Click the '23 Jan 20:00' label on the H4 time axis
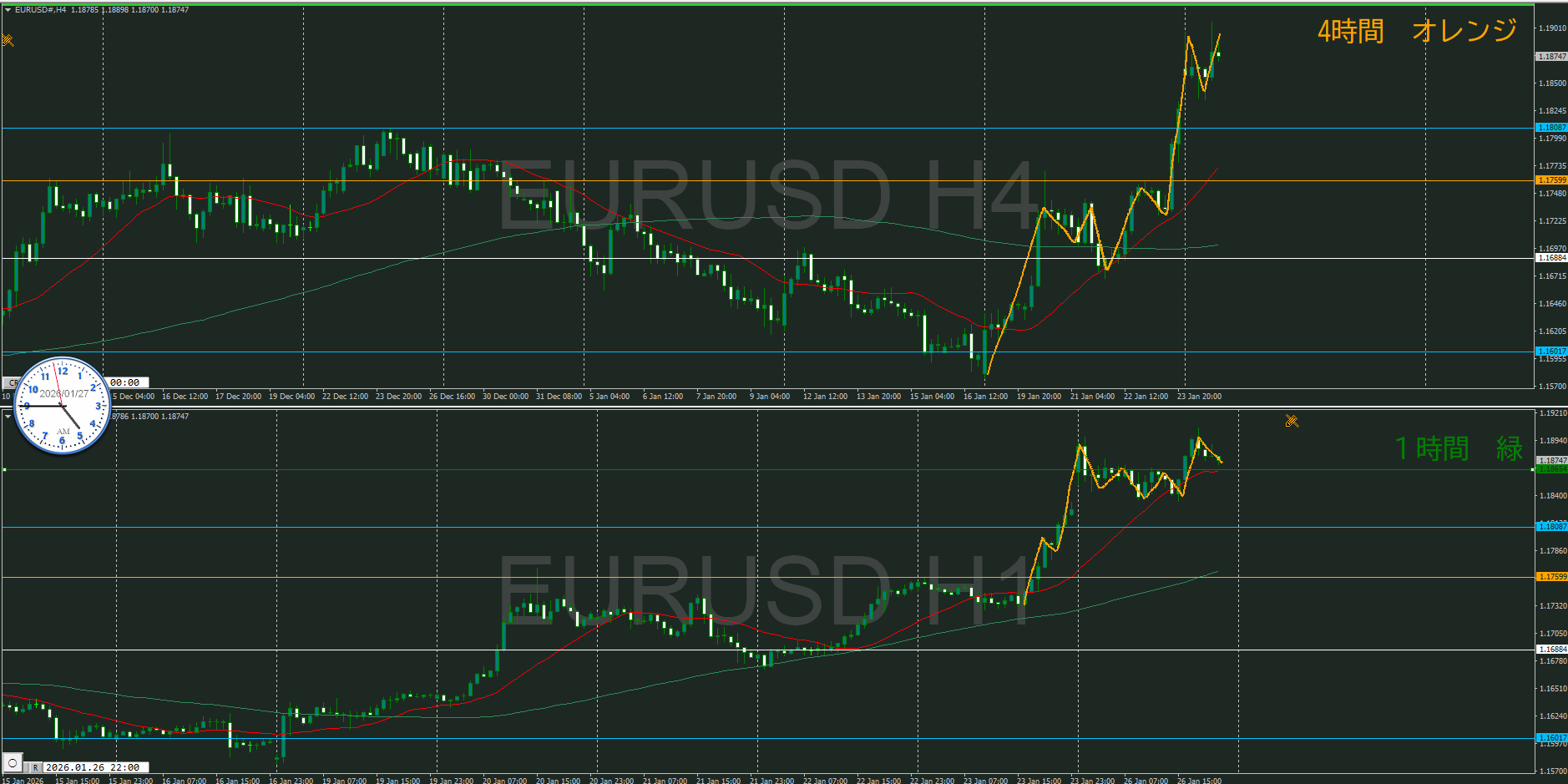1568x784 pixels. [1198, 397]
